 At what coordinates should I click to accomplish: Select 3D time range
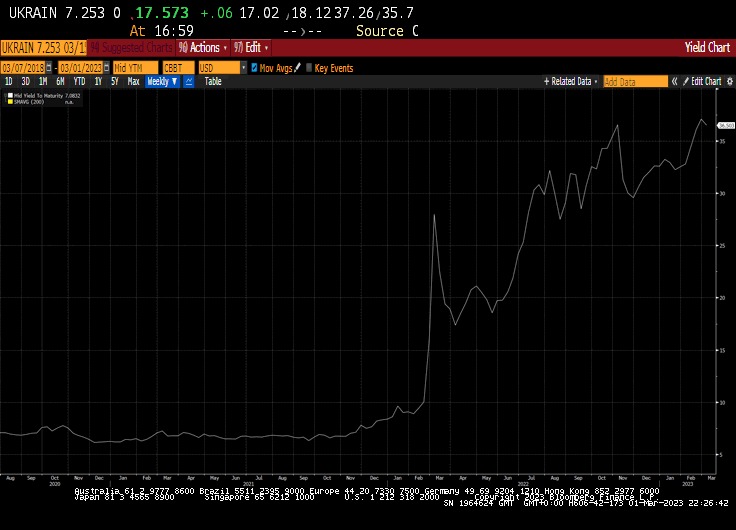(x=25, y=82)
